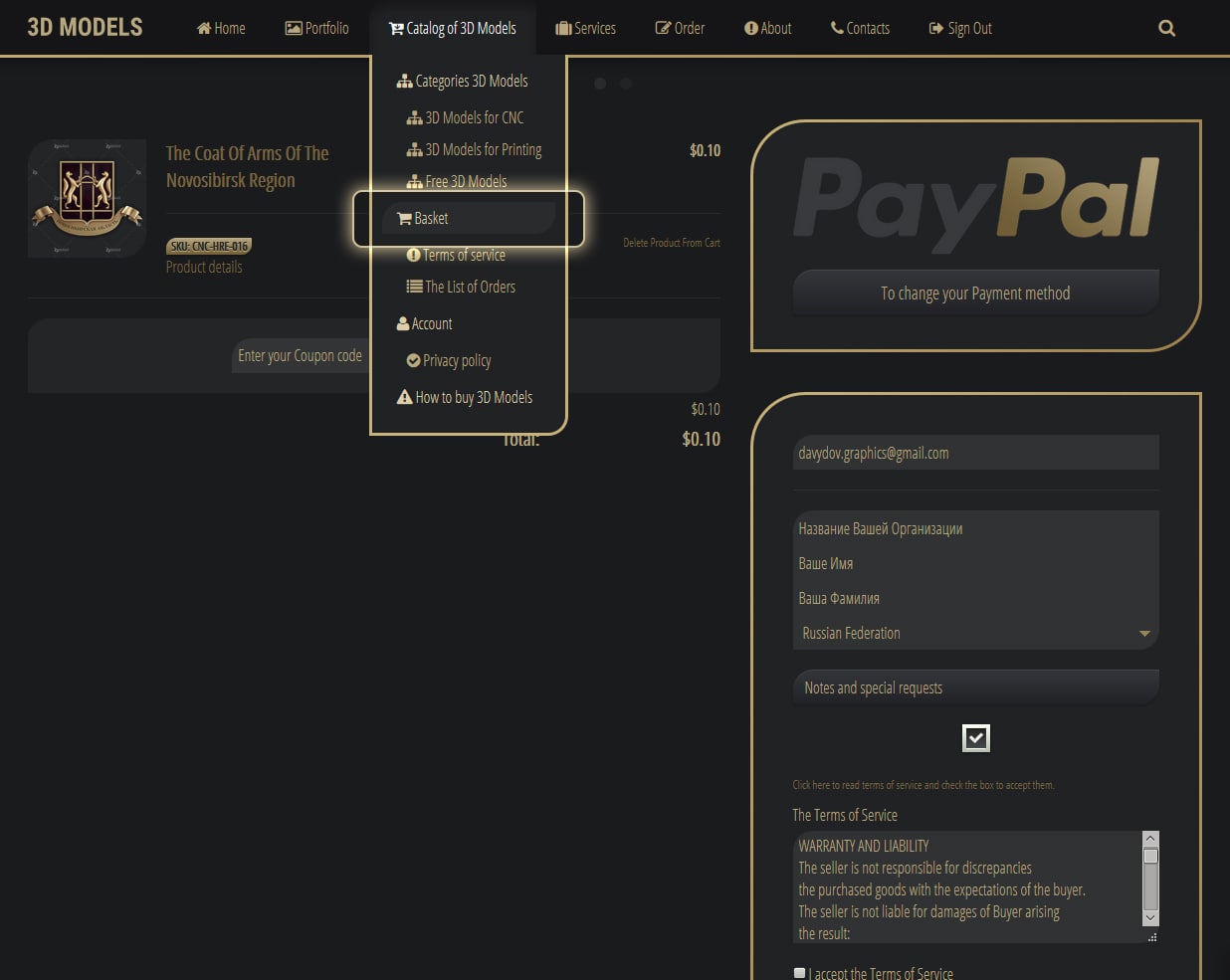Screen dimensions: 1230x980
Task: Click Sign Out in the navbar
Action: 960,28
